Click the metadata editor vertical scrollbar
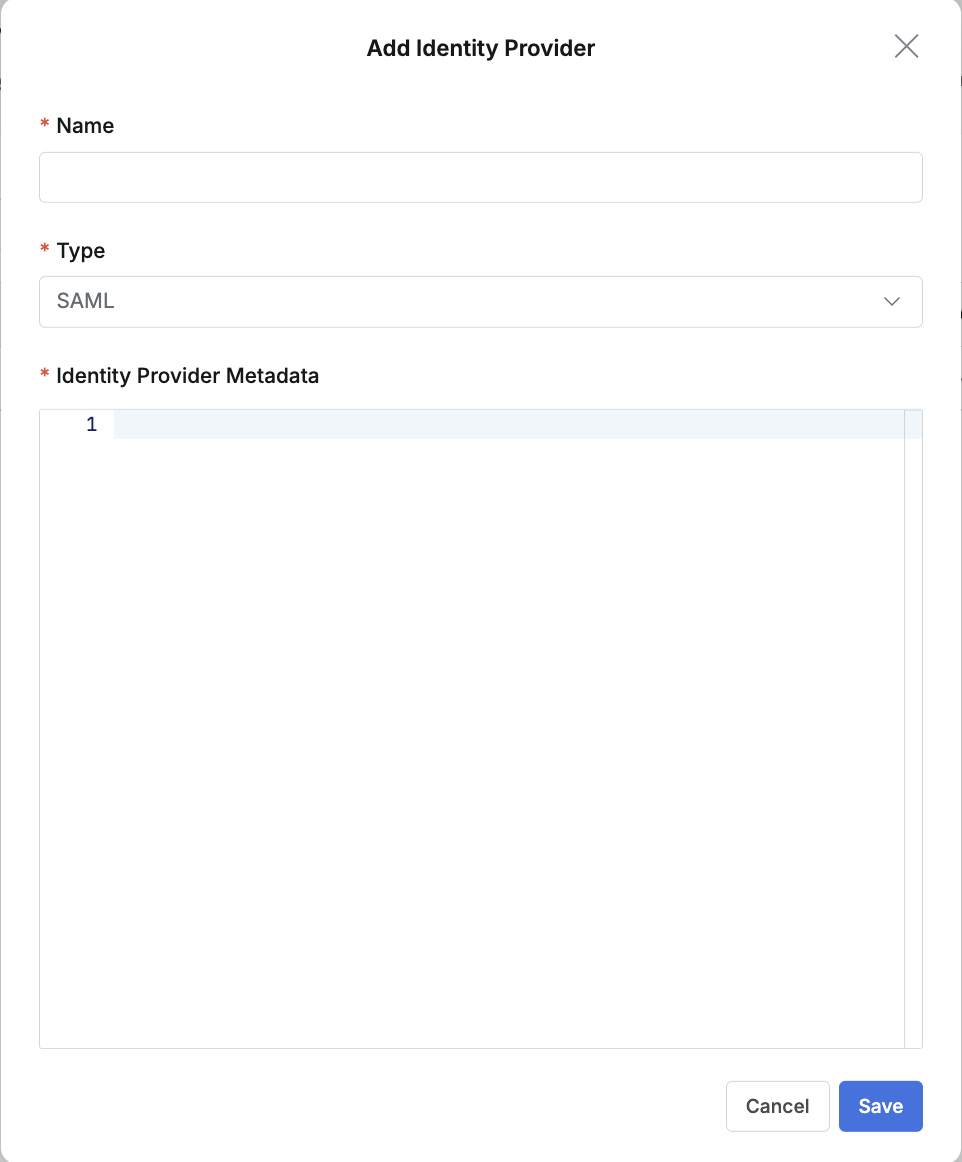Viewport: 962px width, 1162px height. click(x=913, y=728)
